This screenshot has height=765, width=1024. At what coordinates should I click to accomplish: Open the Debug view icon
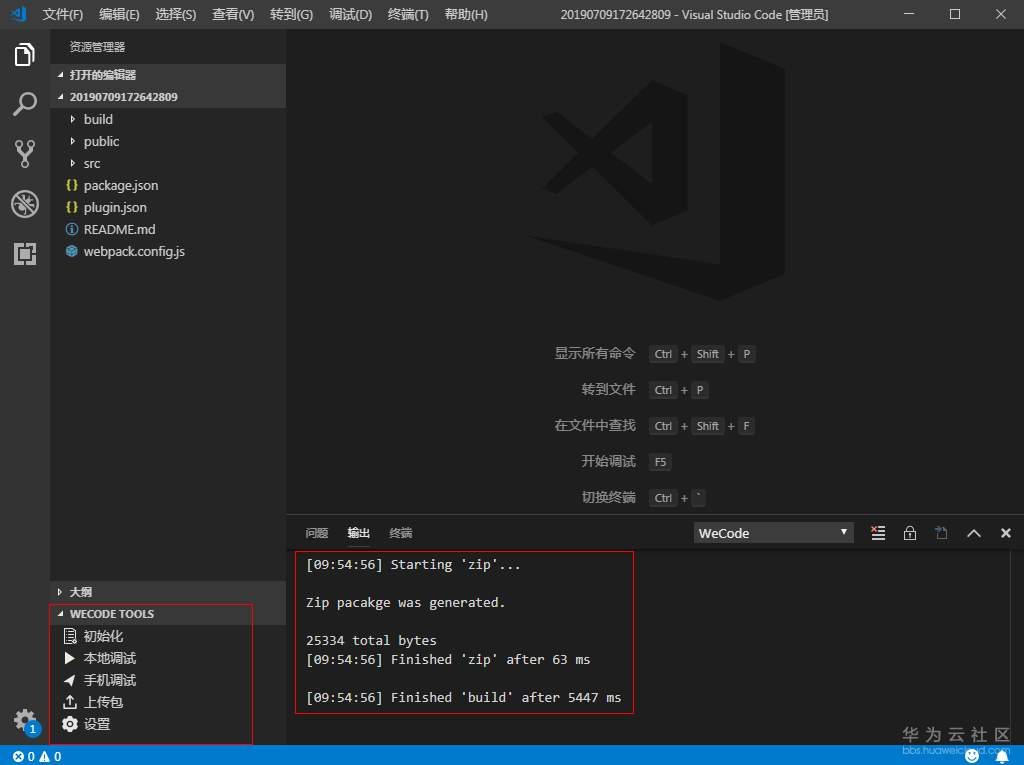click(25, 204)
